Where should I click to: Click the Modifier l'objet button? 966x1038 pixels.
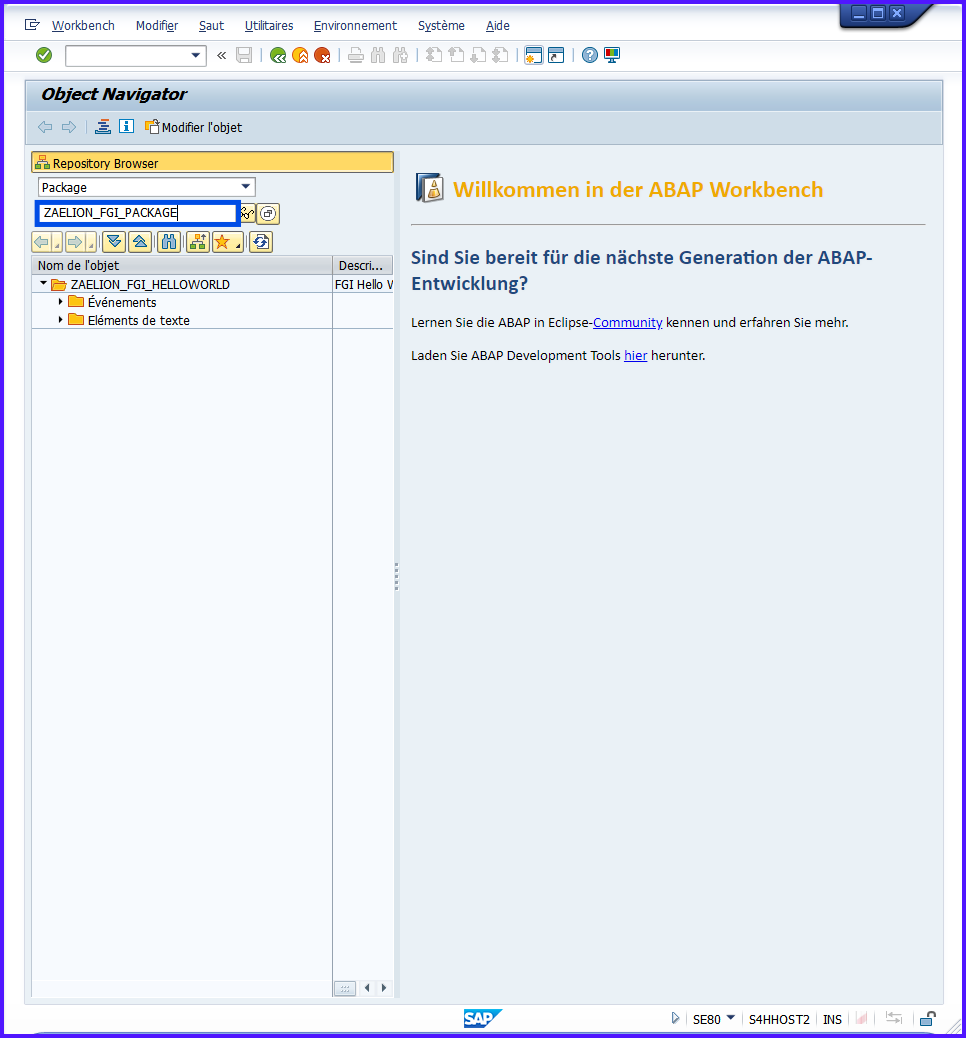pos(194,127)
